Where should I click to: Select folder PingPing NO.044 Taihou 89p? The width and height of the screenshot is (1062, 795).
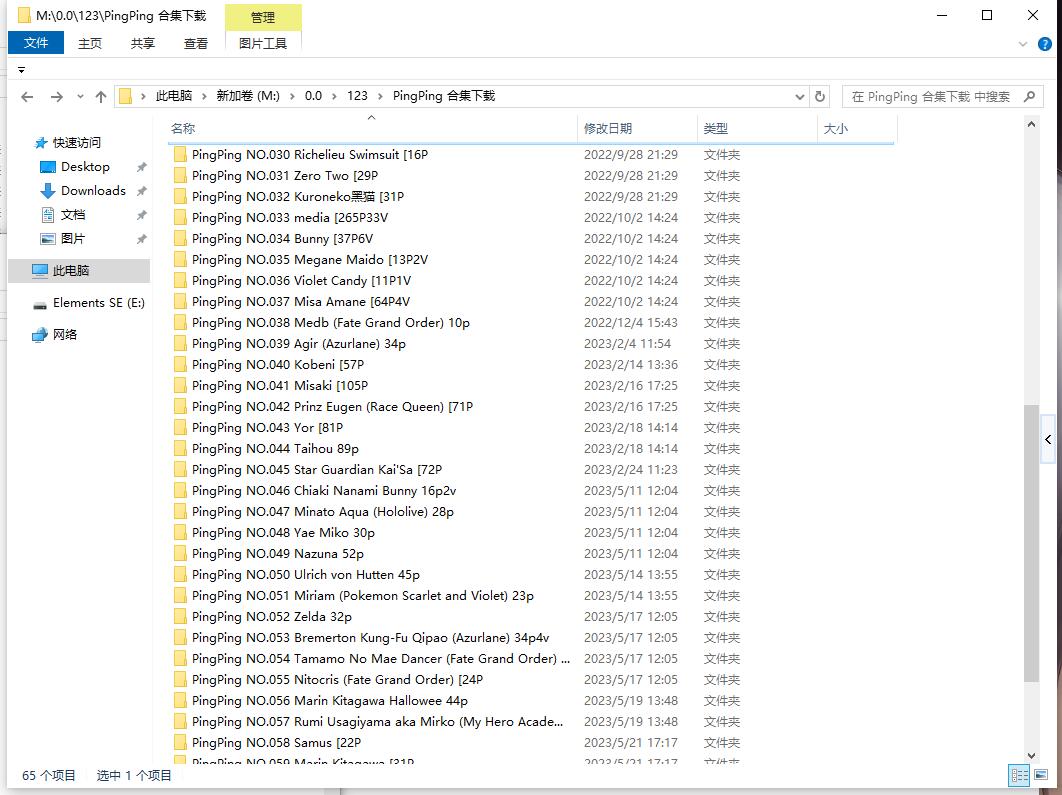pos(275,448)
